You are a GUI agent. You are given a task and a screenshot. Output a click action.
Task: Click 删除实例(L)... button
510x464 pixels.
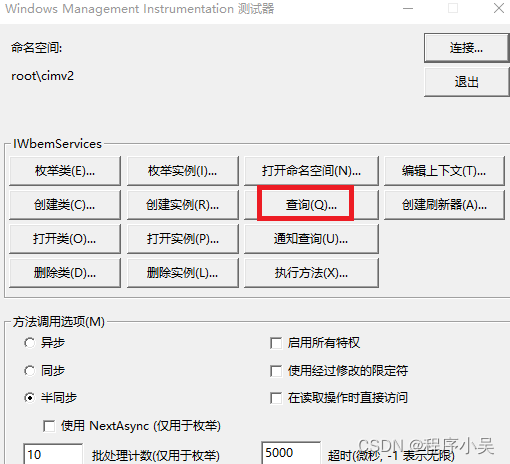(x=183, y=273)
